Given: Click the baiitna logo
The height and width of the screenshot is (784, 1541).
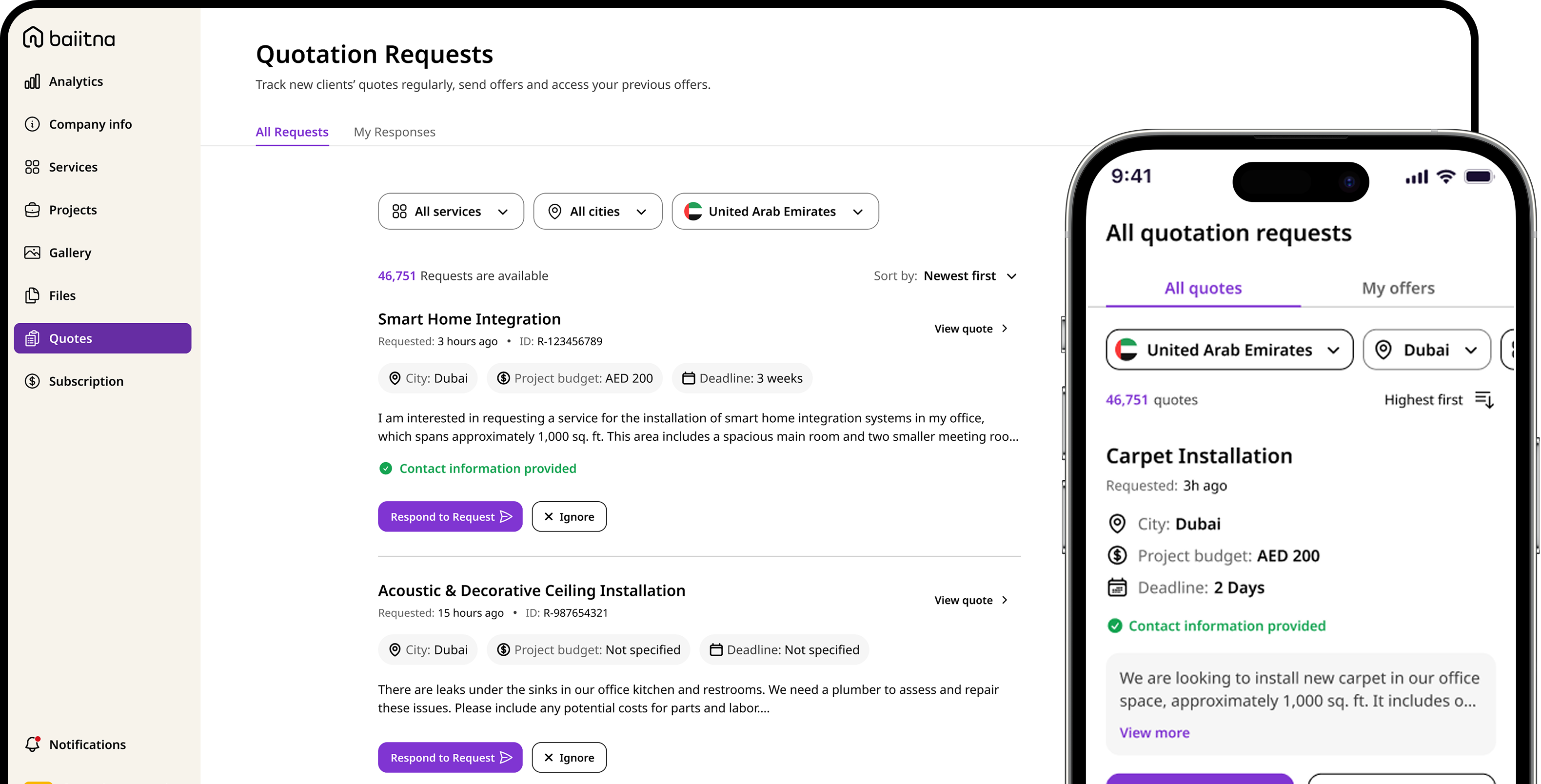Looking at the screenshot, I should (x=69, y=38).
